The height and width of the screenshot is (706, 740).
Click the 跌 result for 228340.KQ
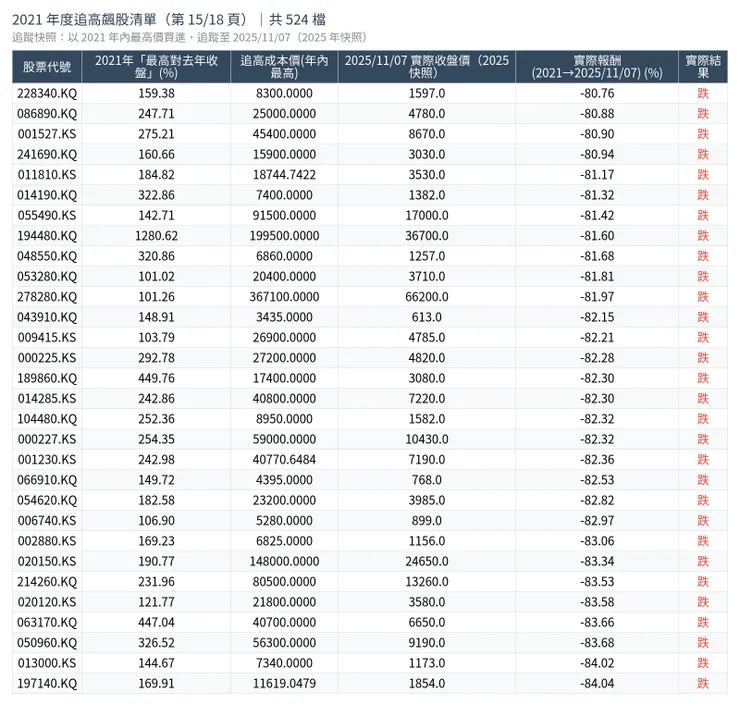click(703, 93)
